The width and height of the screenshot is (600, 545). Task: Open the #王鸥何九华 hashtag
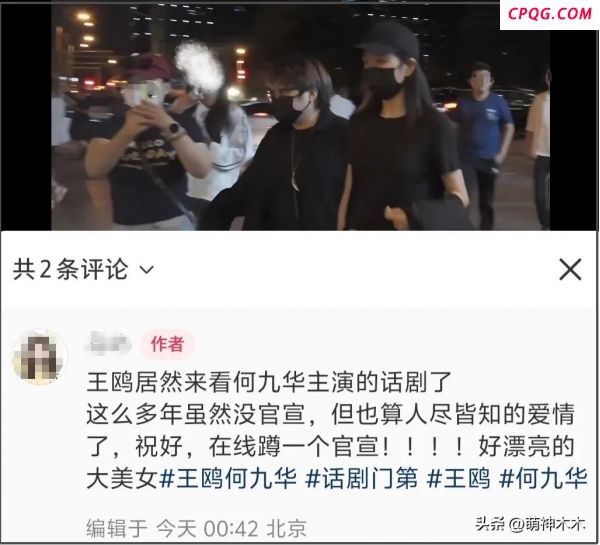(x=228, y=478)
